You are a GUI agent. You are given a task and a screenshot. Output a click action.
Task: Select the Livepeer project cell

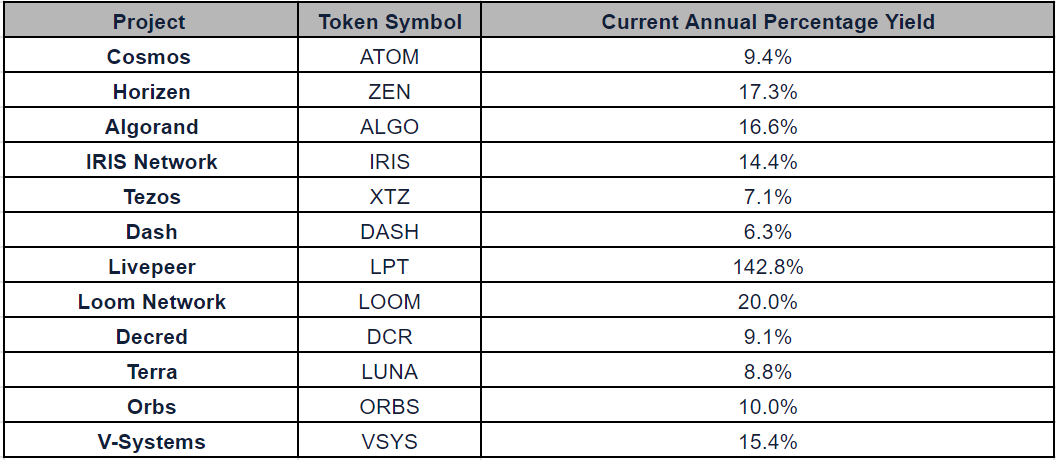(x=150, y=267)
